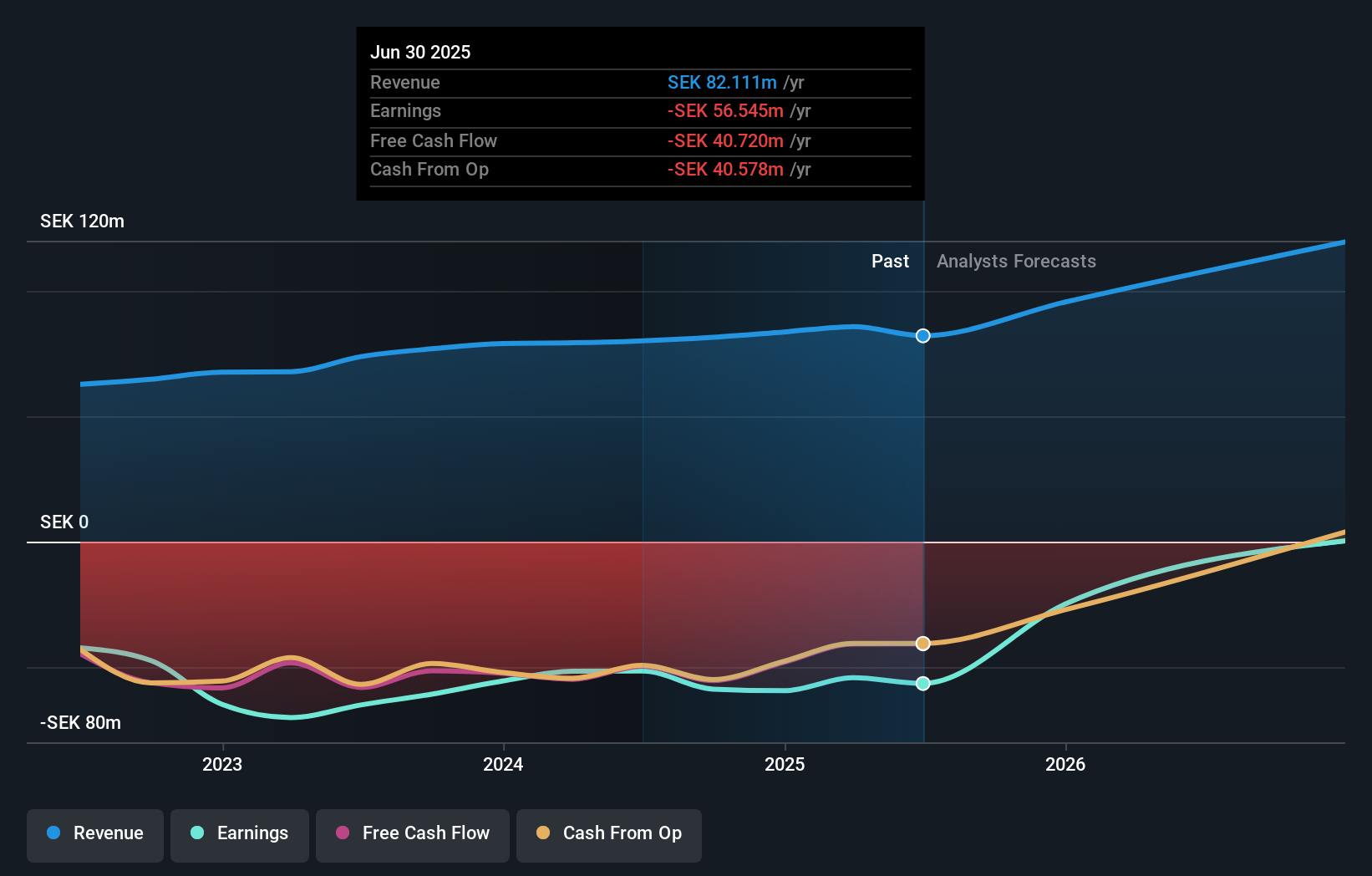Select the 2023 x-axis label

[x=222, y=764]
